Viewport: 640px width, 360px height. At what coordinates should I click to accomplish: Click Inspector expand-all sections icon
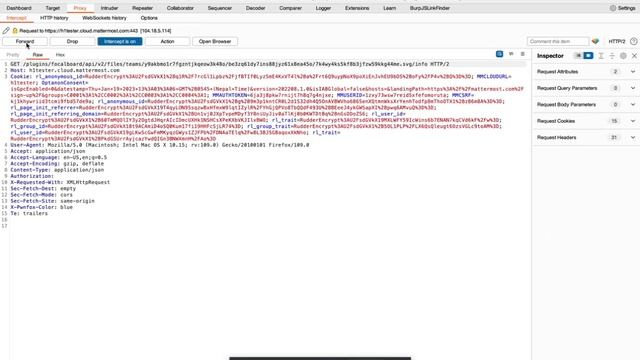601,56
